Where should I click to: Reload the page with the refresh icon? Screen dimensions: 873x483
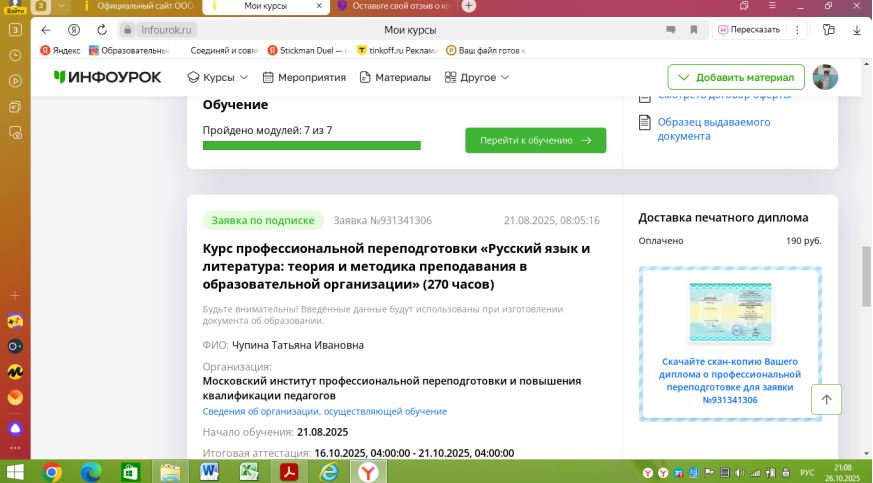click(x=100, y=30)
